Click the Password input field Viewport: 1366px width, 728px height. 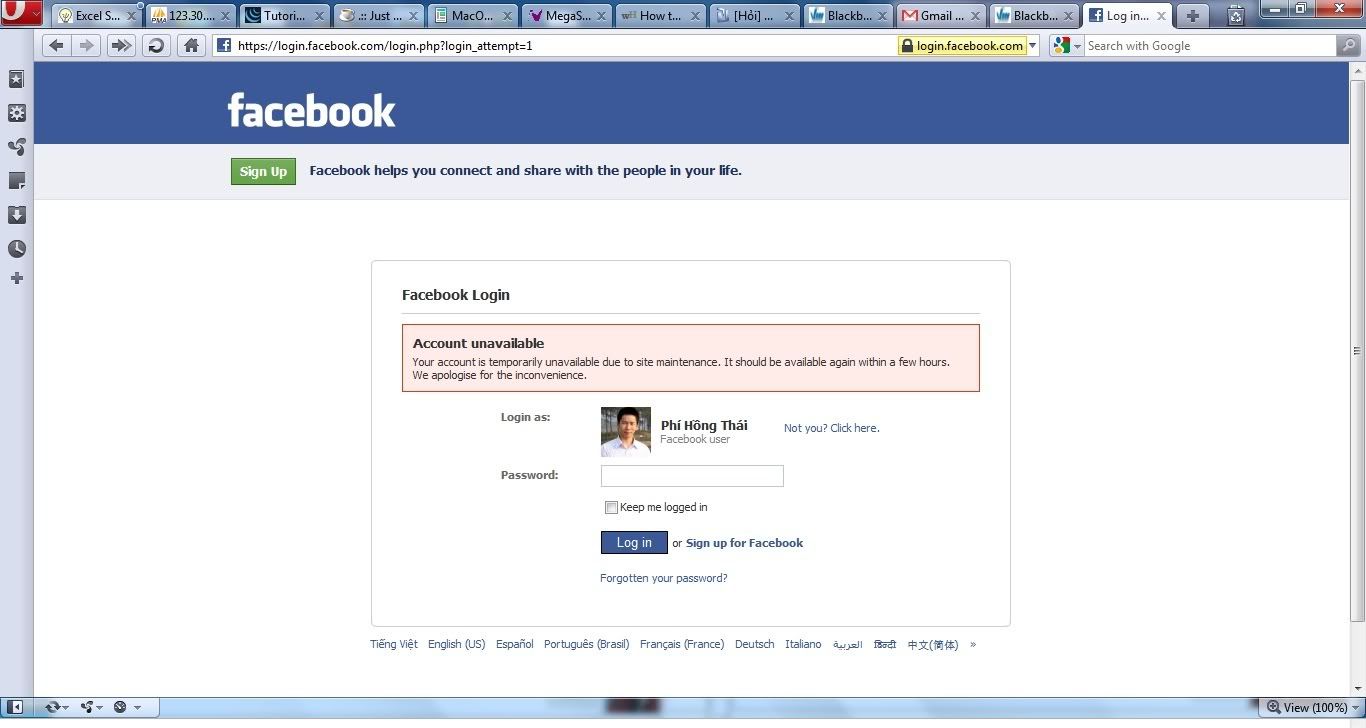click(x=691, y=476)
